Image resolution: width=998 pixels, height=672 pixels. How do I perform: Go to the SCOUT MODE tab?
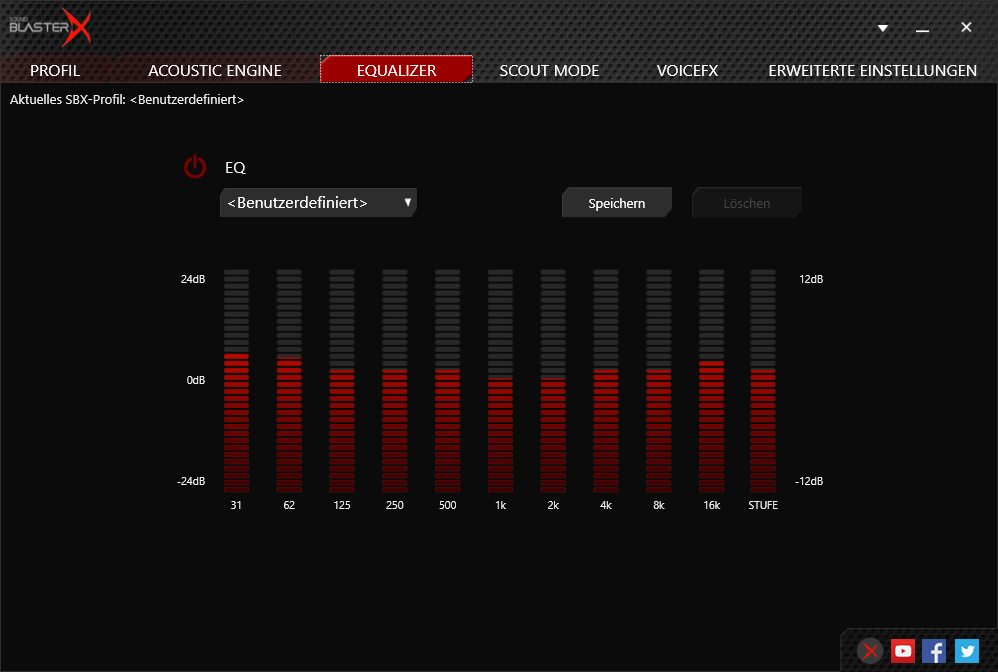549,71
